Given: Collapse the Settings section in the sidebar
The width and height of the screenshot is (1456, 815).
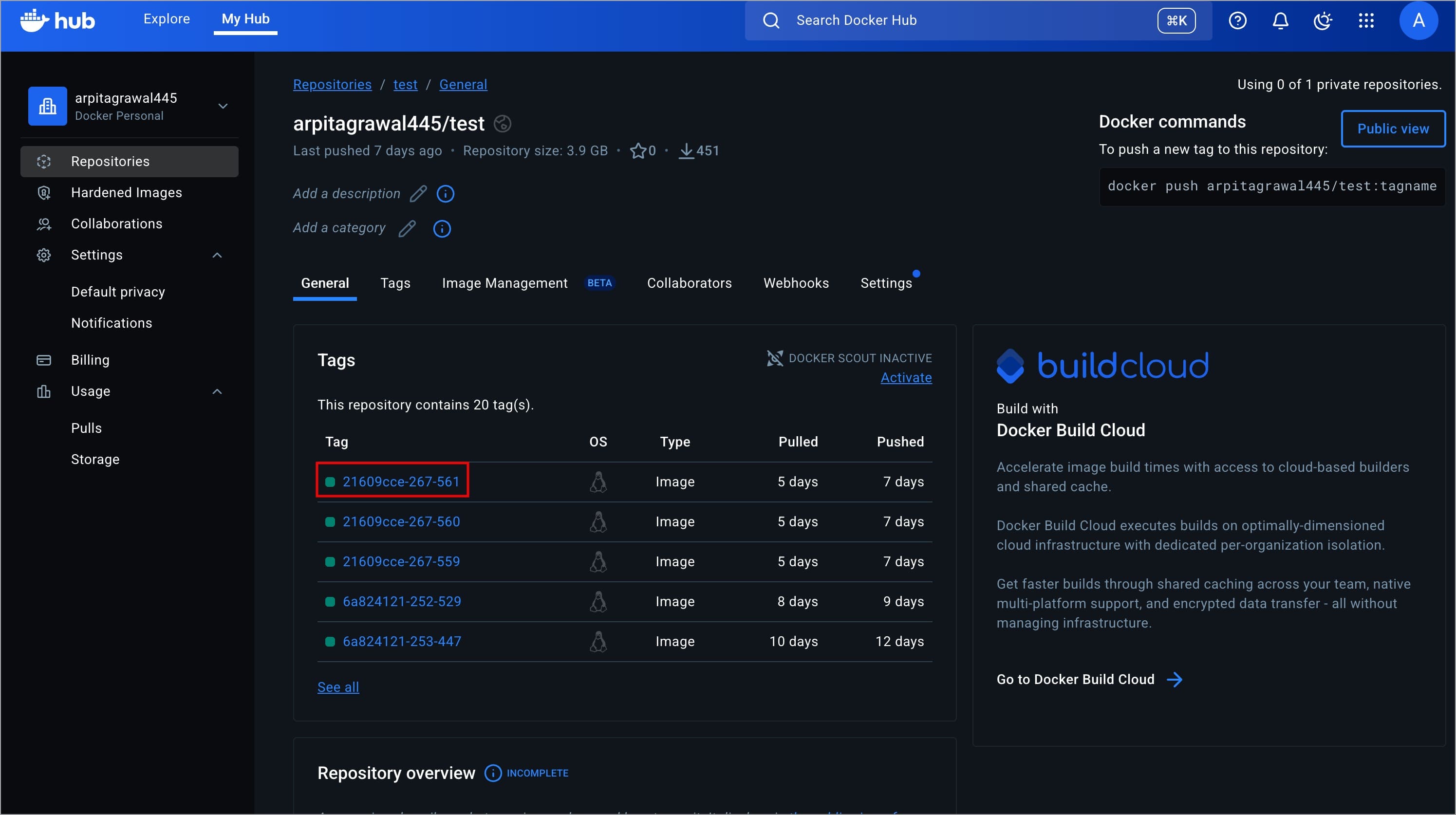Looking at the screenshot, I should (217, 256).
